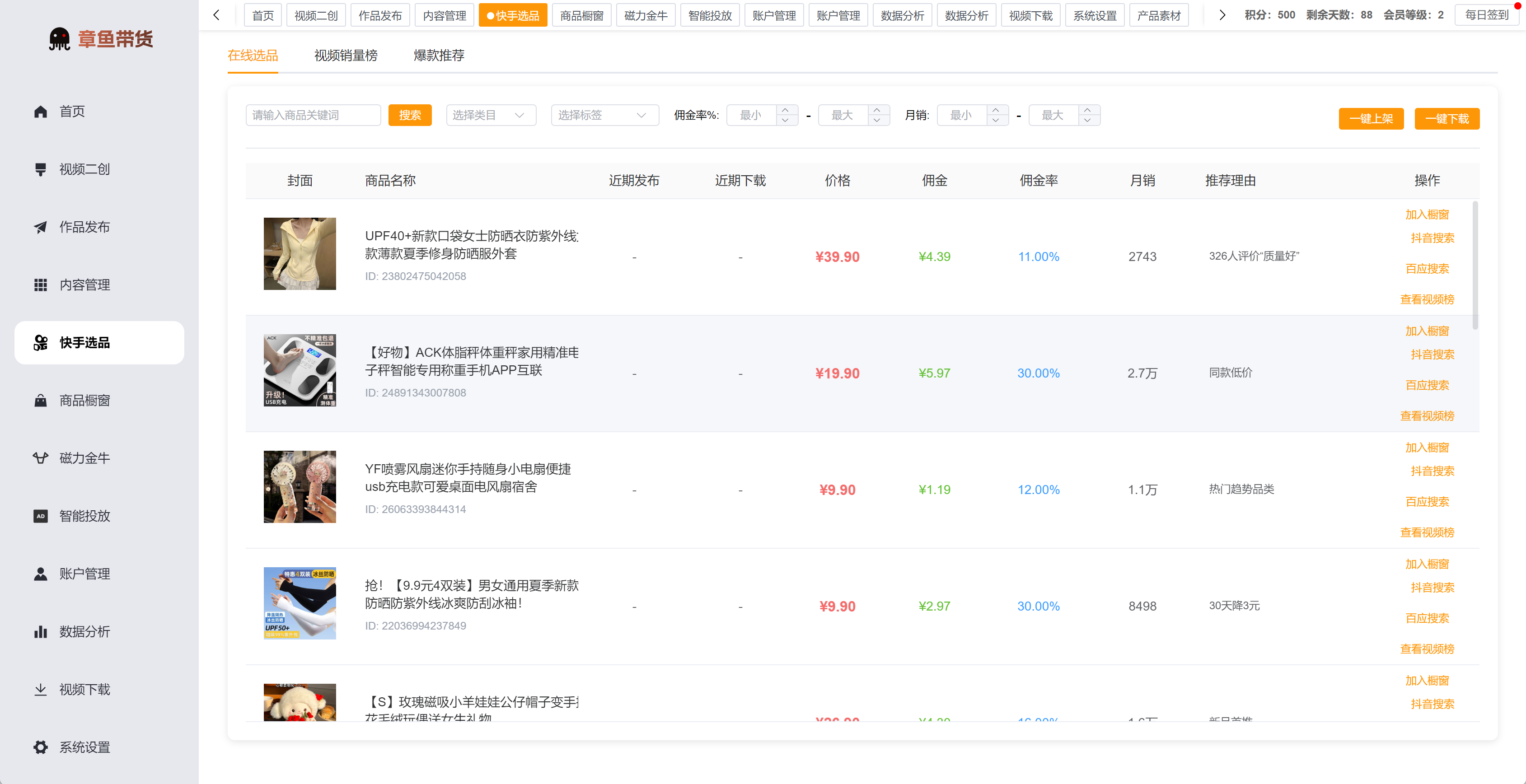
Task: Click the 账户管理 person icon
Action: click(40, 574)
